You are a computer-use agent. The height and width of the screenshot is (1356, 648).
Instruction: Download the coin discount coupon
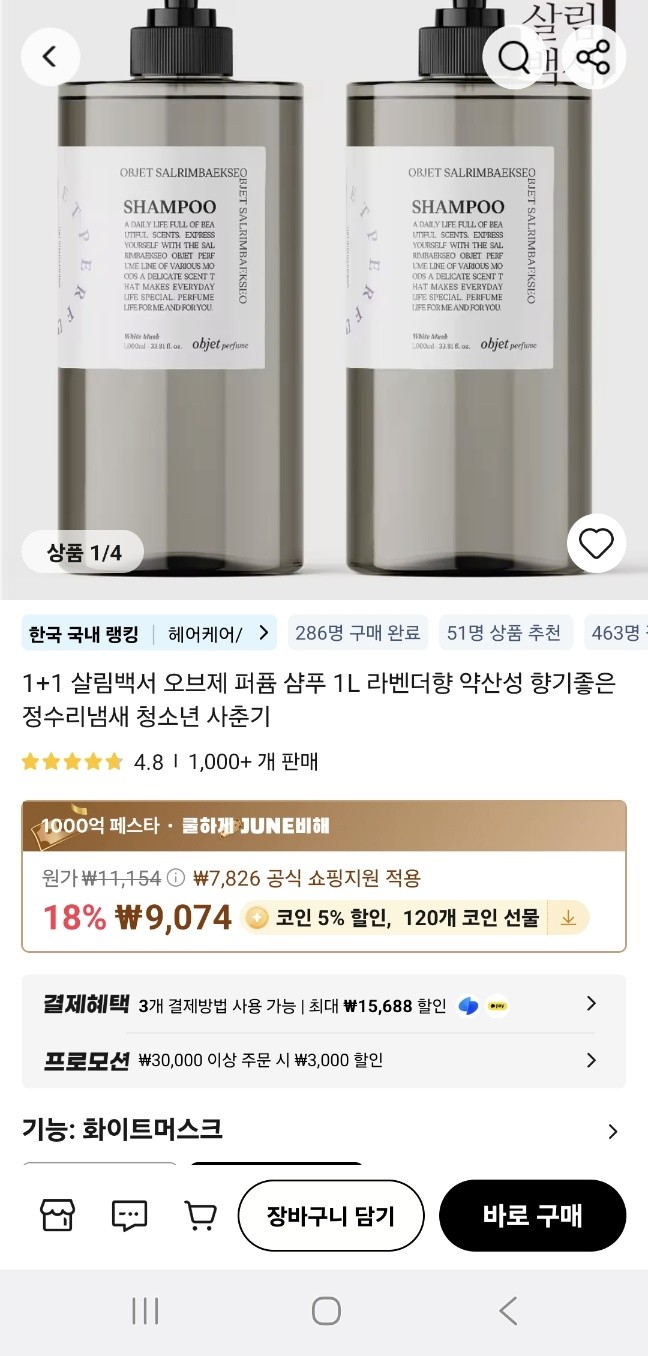click(568, 917)
